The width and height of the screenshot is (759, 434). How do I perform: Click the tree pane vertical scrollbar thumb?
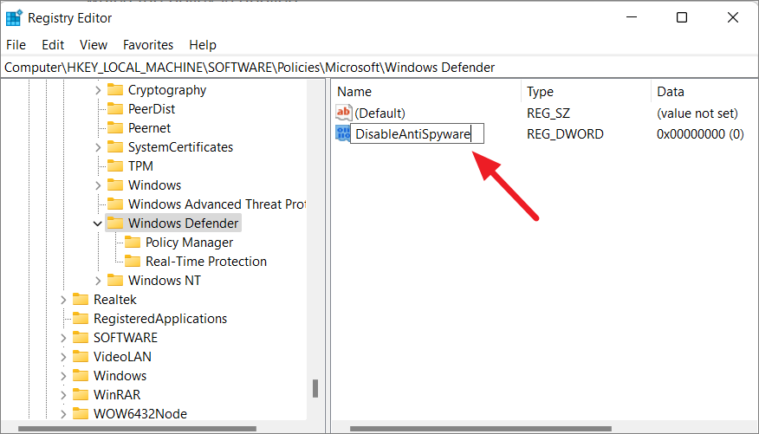[x=315, y=388]
